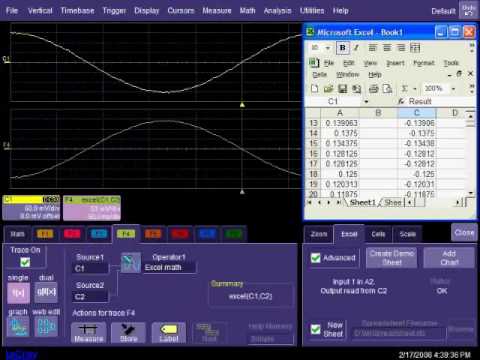This screenshot has height=360, width=480.
Task: Click the Excel horizontal scrollbar right arrow
Action: coord(457,202)
